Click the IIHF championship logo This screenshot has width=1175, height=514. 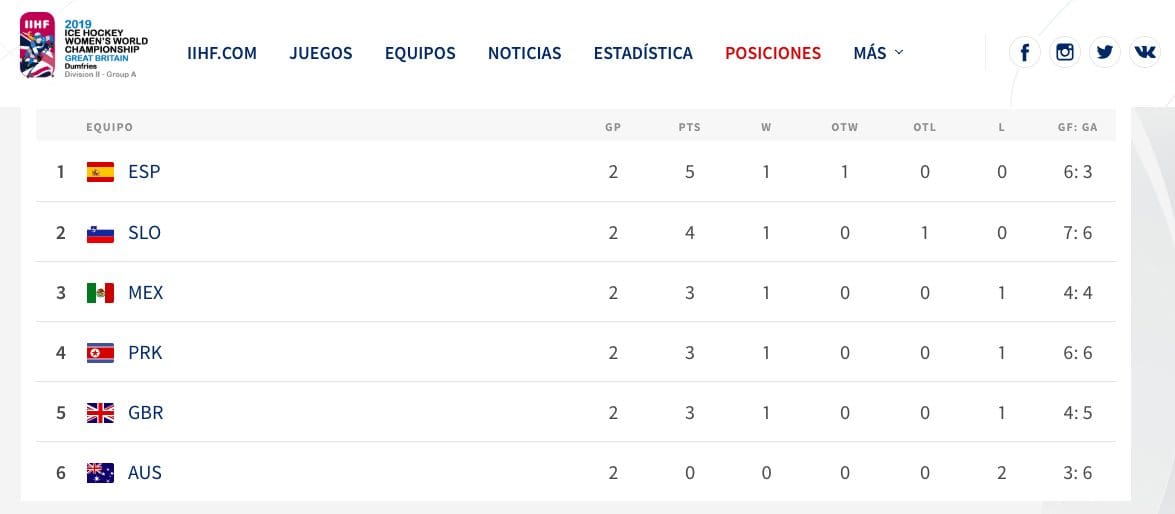84,46
